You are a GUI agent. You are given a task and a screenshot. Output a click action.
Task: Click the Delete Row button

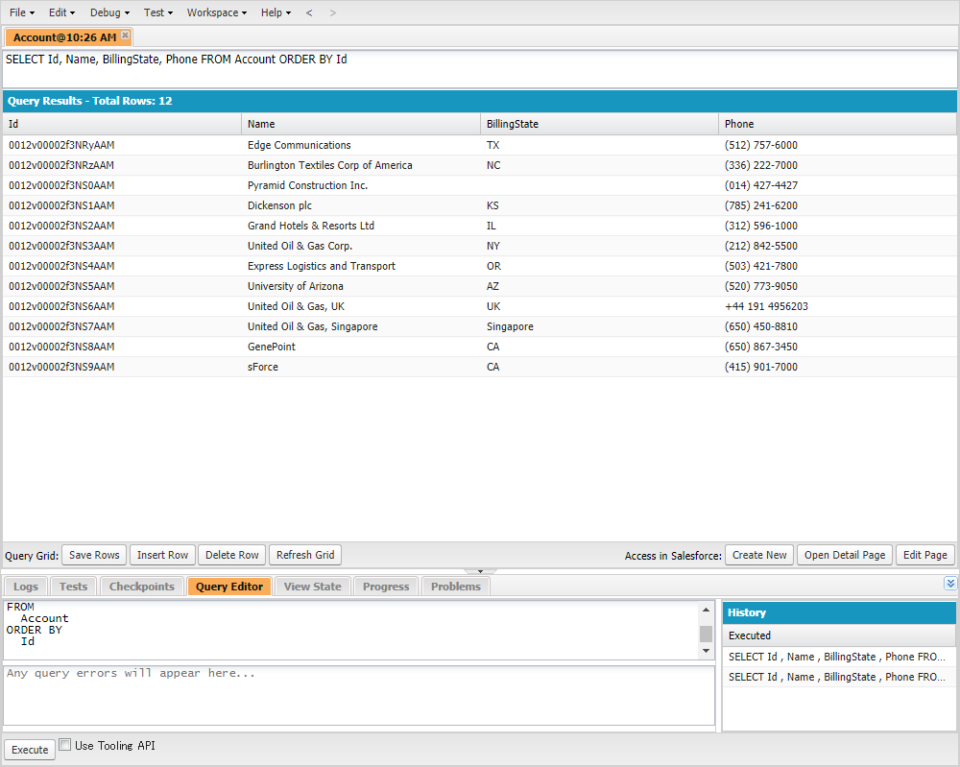[x=232, y=555]
